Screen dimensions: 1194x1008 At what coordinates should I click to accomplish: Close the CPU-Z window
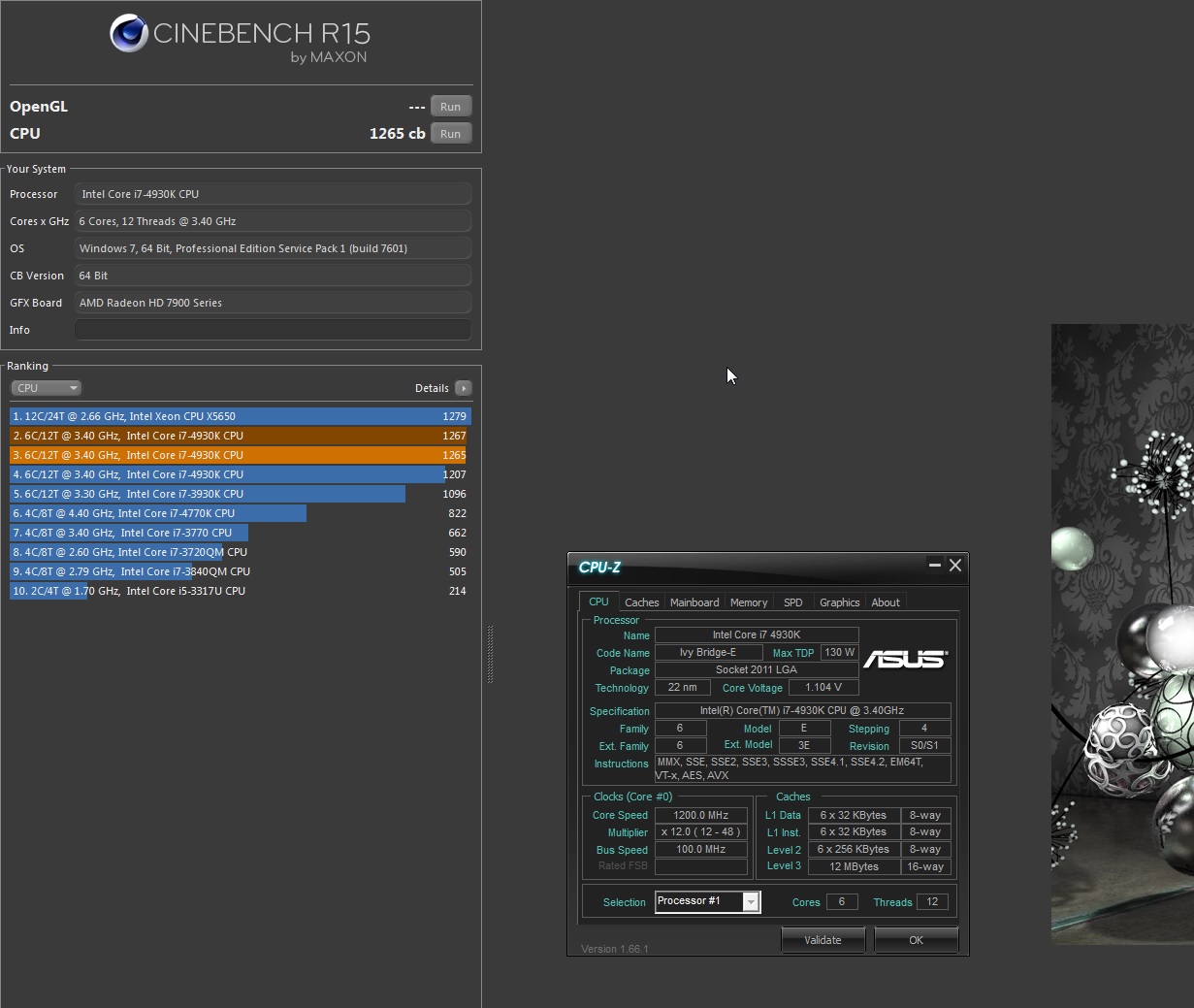pyautogui.click(x=955, y=565)
